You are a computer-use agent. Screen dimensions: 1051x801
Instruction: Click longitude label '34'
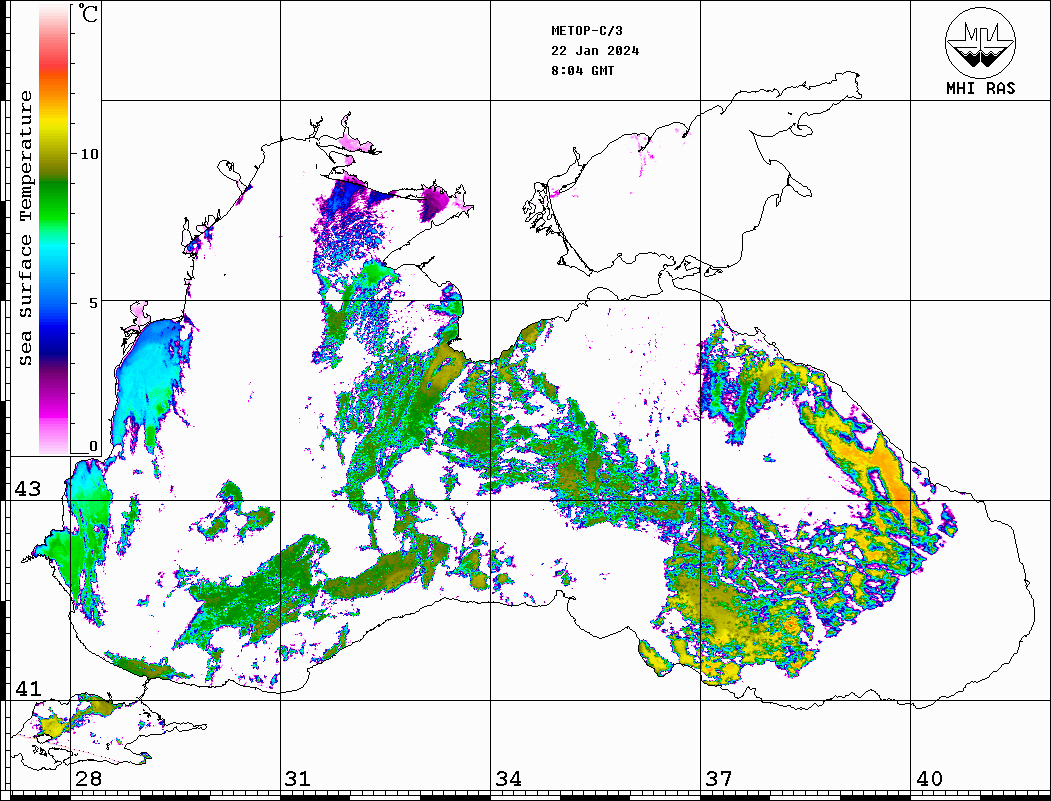point(509,779)
